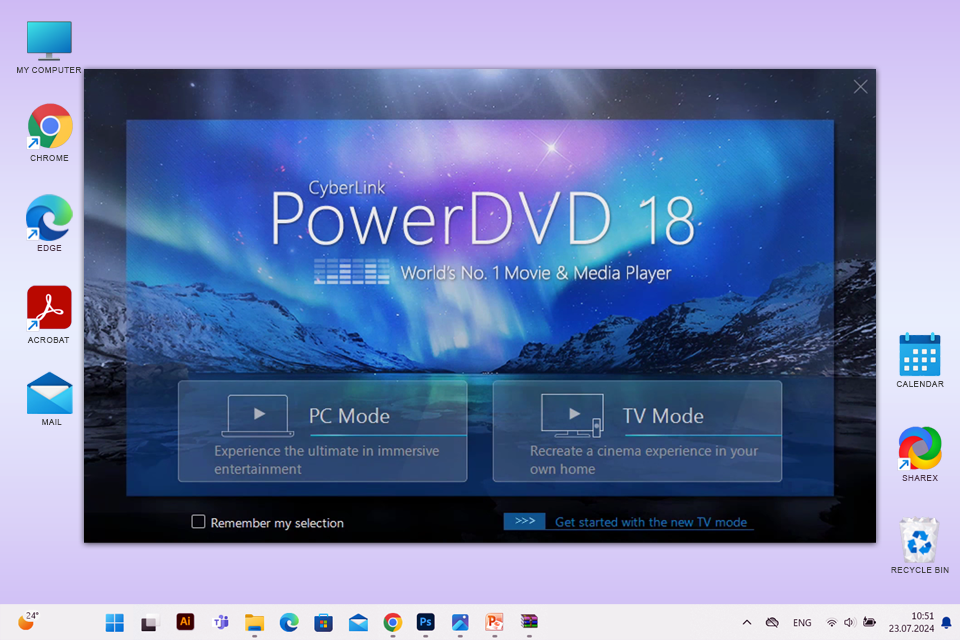Check battery status tray icon
Image resolution: width=960 pixels, height=640 pixels.
(x=869, y=622)
